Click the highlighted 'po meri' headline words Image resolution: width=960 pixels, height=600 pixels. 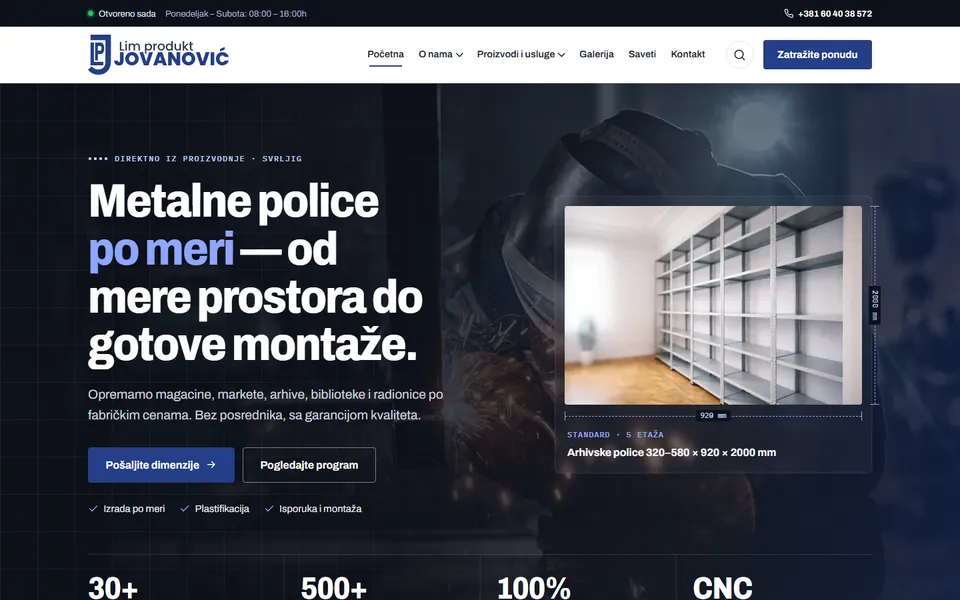[162, 250]
